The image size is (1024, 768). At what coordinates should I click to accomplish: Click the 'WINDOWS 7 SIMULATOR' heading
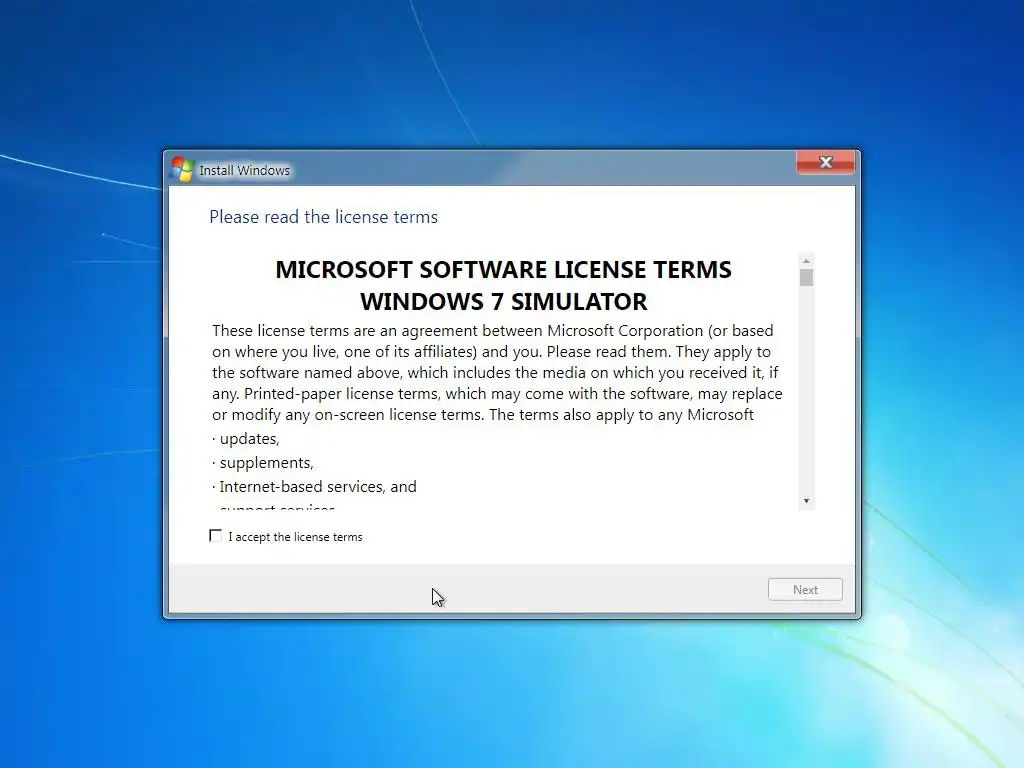click(504, 302)
